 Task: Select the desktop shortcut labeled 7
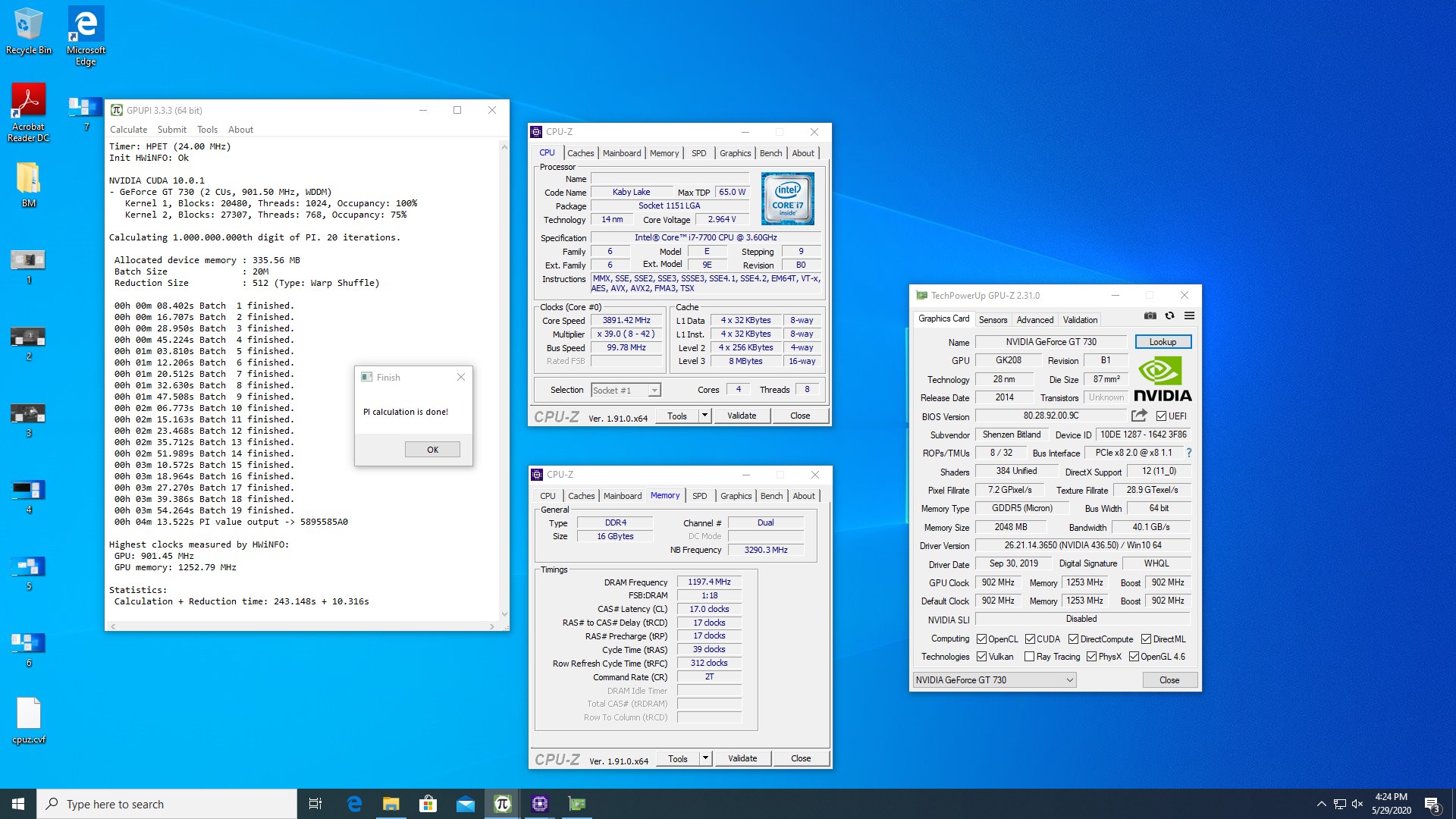[86, 114]
